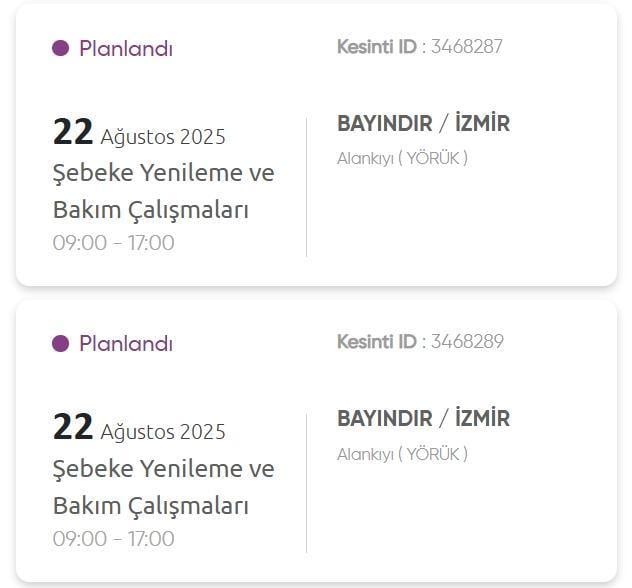Screen dimensions: 632x588
Task: Click the bold date number 22 in the top card
Action: pyautogui.click(x=72, y=132)
